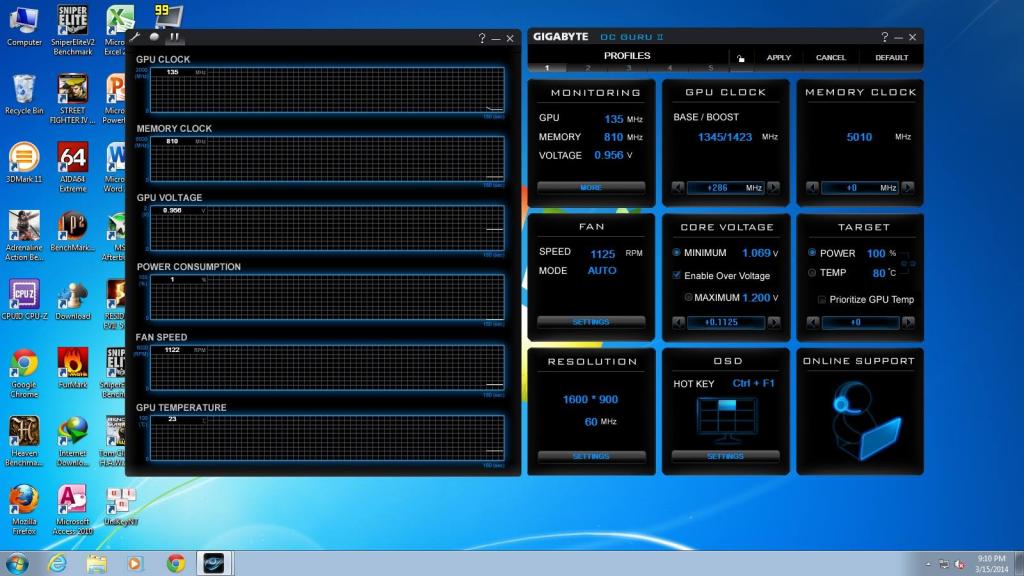The image size is (1024, 576).
Task: Open OSD SETTINGS button
Action: click(x=726, y=456)
